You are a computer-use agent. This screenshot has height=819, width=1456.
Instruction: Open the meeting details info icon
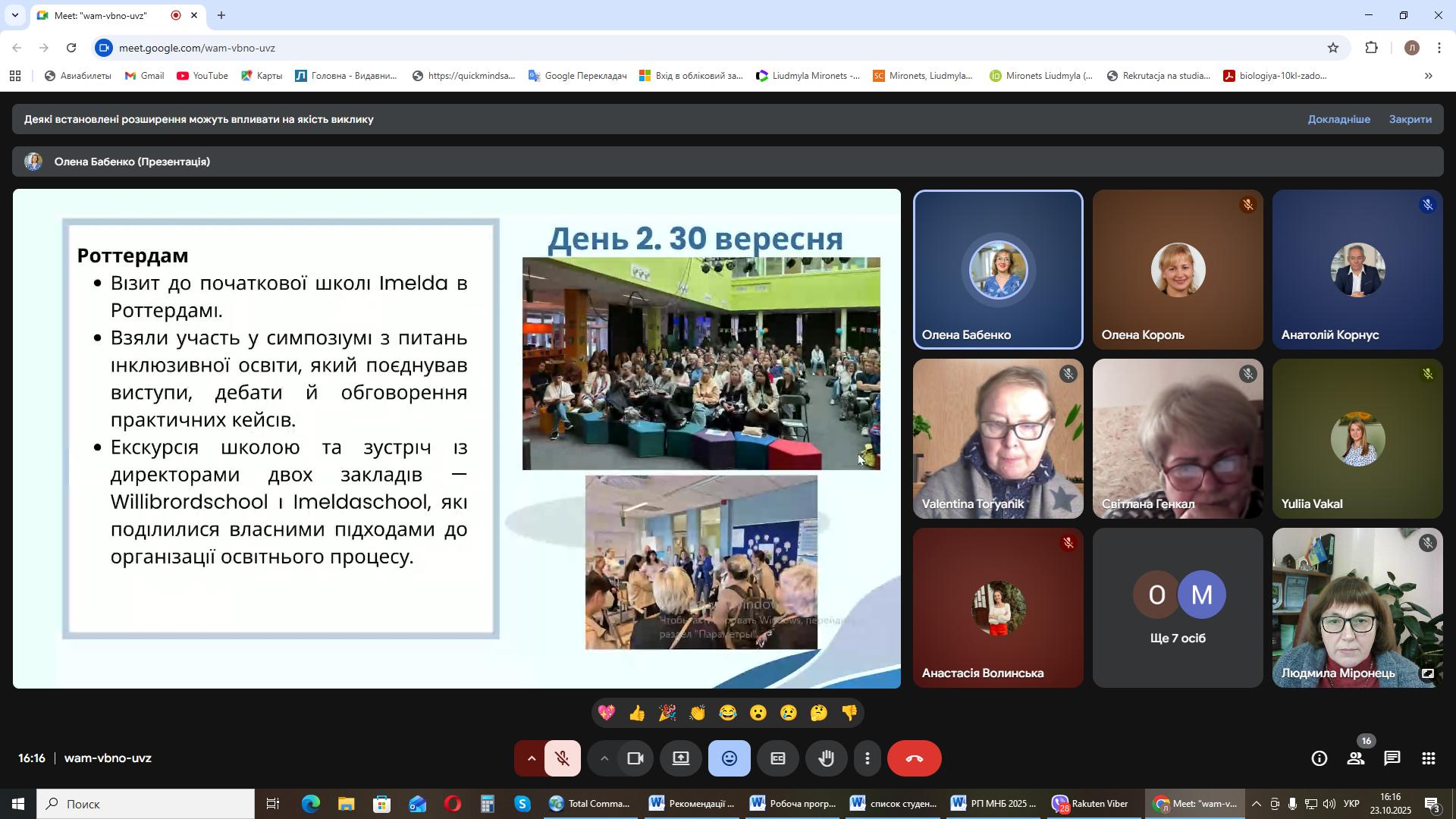tap(1319, 759)
